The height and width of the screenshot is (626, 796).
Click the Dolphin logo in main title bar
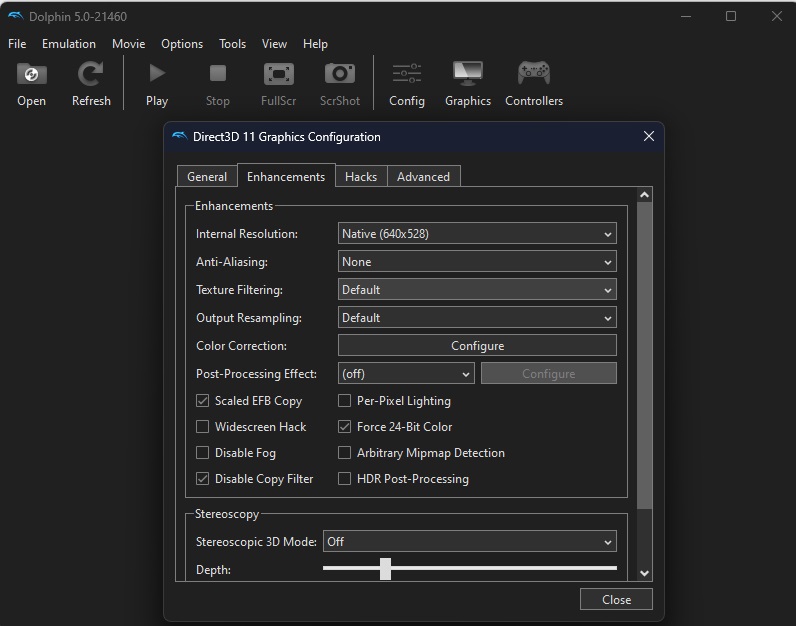[x=16, y=16]
